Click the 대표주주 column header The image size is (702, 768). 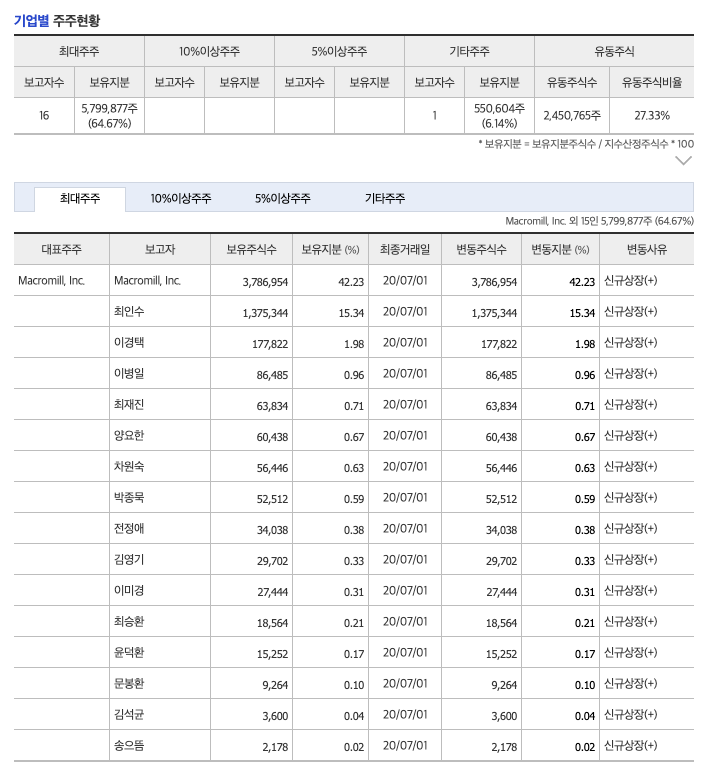(61, 250)
